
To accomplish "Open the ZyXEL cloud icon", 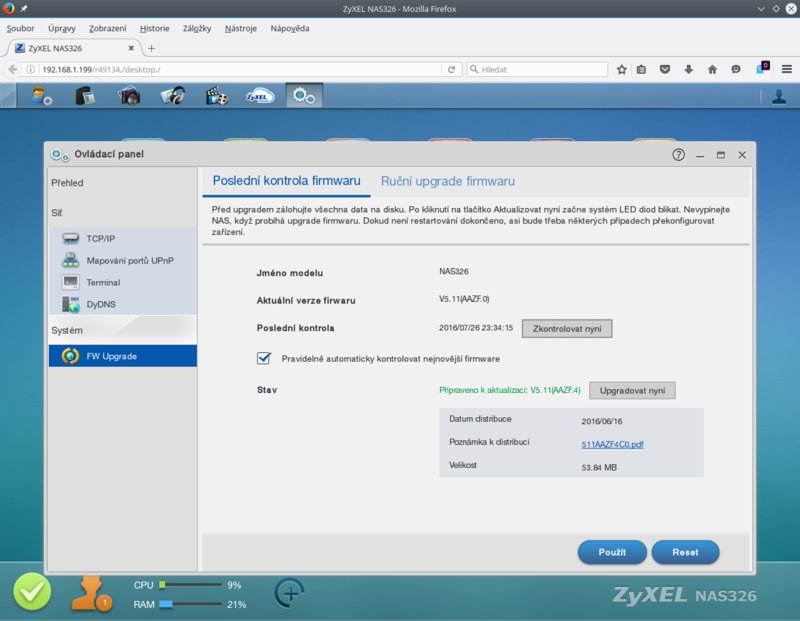I will coord(260,95).
